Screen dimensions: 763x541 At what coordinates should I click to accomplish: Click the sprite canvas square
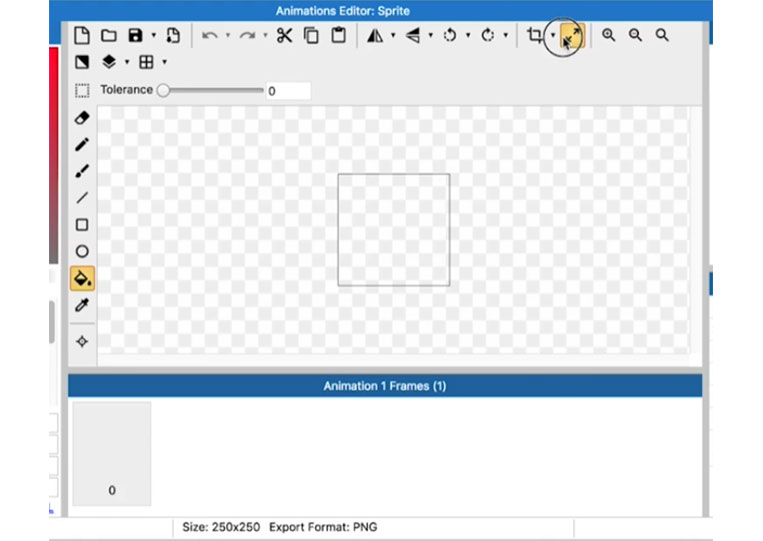[x=394, y=230]
